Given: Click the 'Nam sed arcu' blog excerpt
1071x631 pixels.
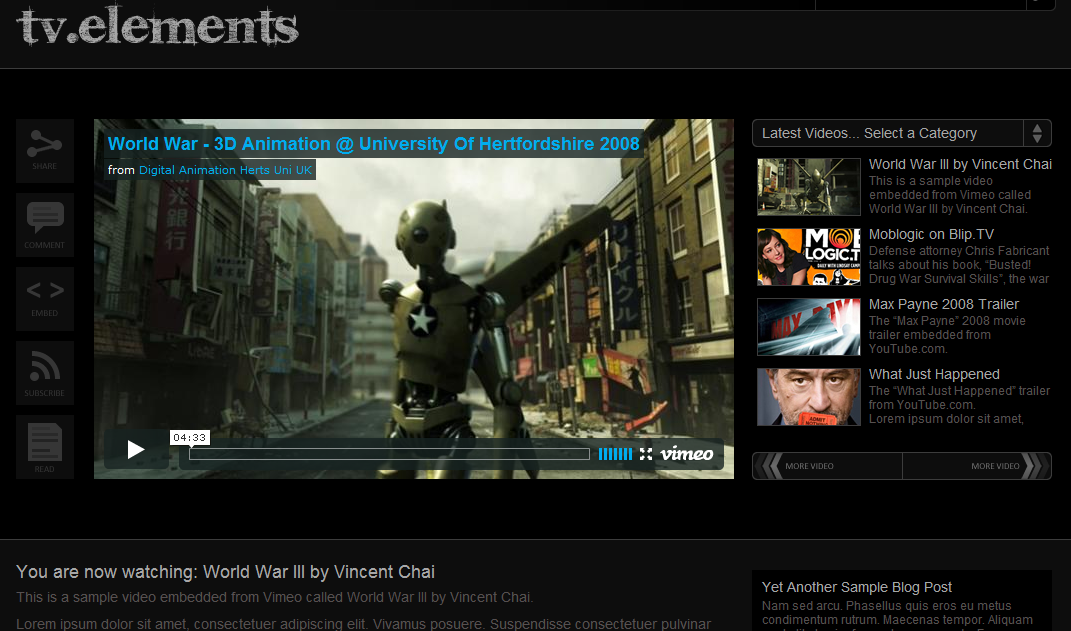Looking at the screenshot, I should [x=898, y=613].
